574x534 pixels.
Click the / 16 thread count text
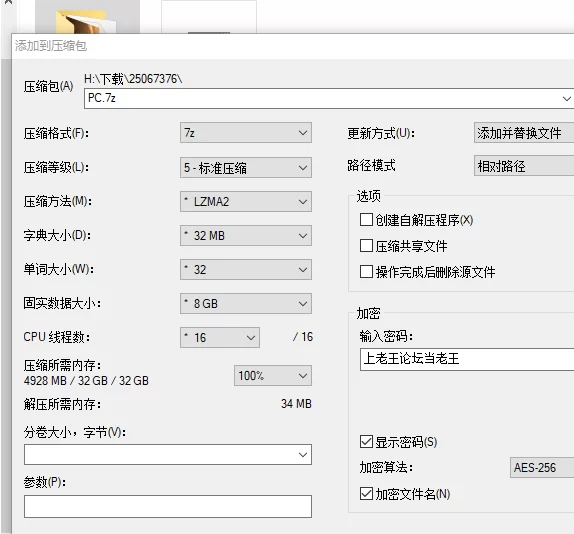[303, 337]
